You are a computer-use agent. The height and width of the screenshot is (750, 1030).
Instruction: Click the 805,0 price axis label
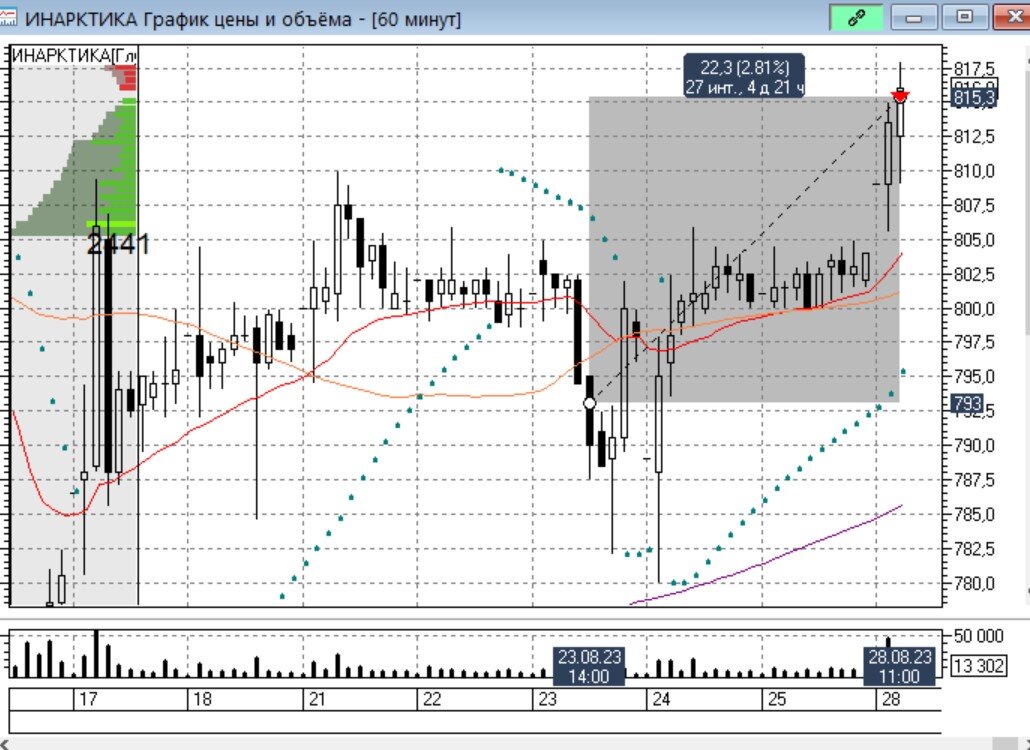[974, 240]
